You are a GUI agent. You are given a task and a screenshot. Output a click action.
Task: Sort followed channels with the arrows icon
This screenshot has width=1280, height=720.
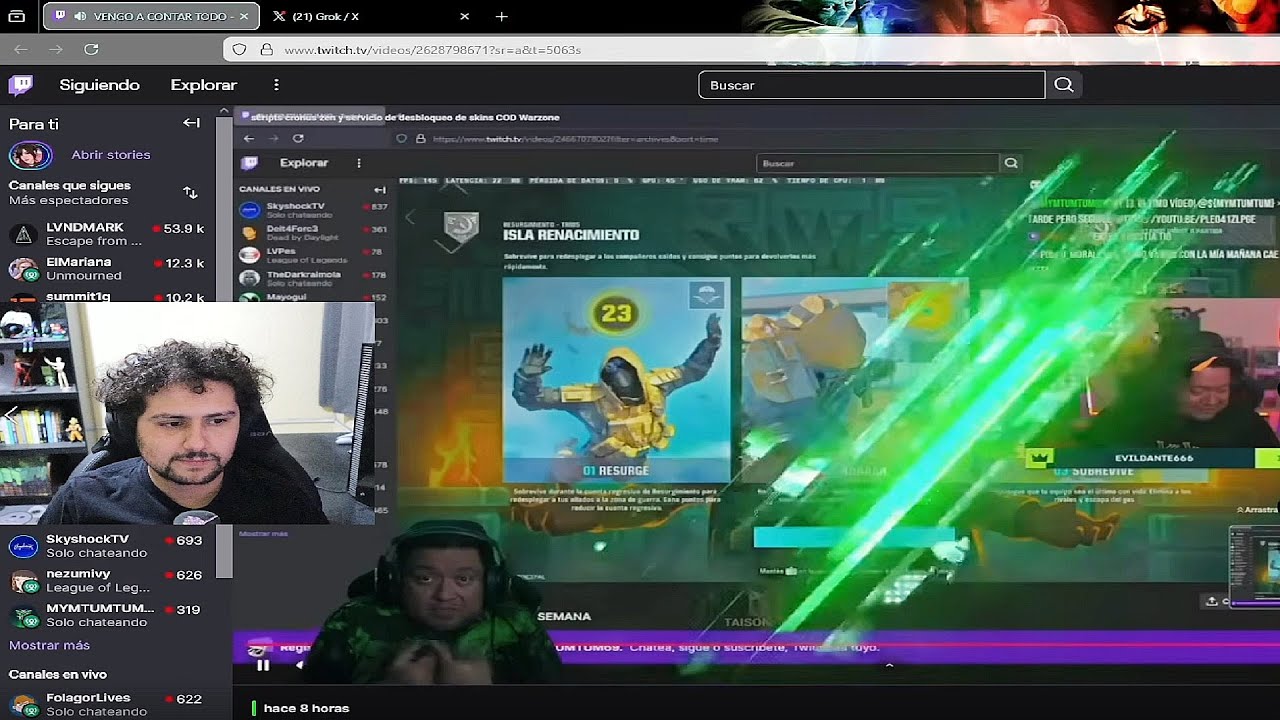click(x=190, y=192)
